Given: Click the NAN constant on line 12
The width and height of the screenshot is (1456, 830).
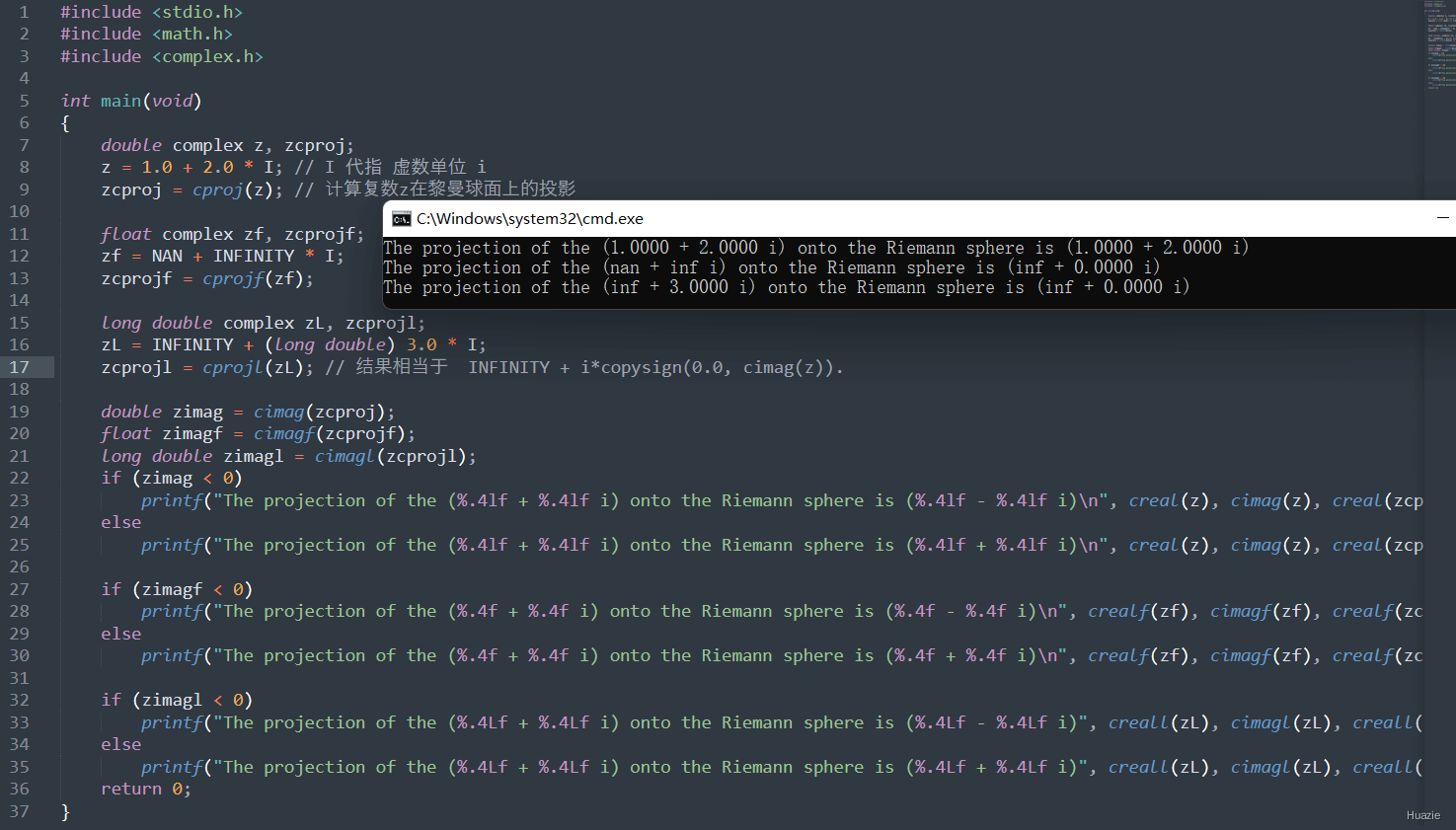Looking at the screenshot, I should pyautogui.click(x=167, y=256).
